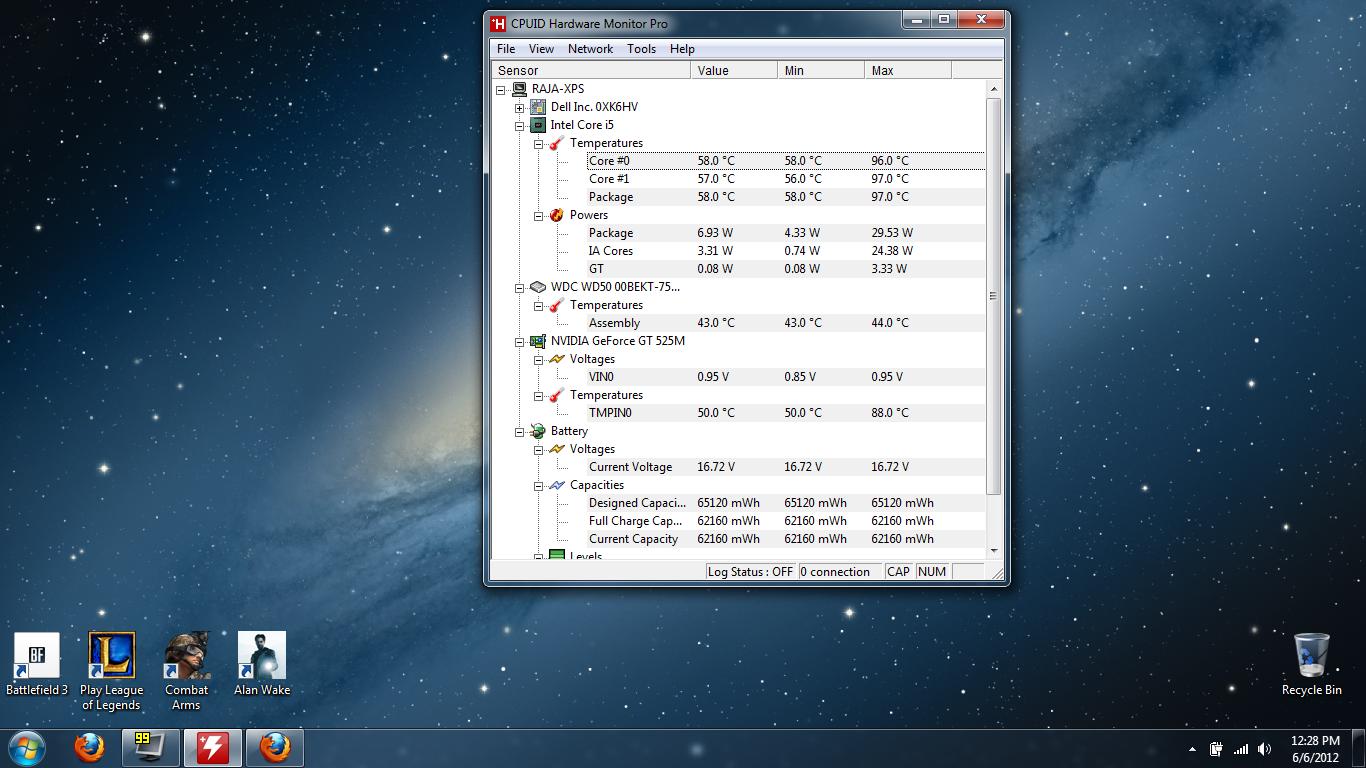
Task: Click the Battery icon in the tree
Action: [x=538, y=431]
